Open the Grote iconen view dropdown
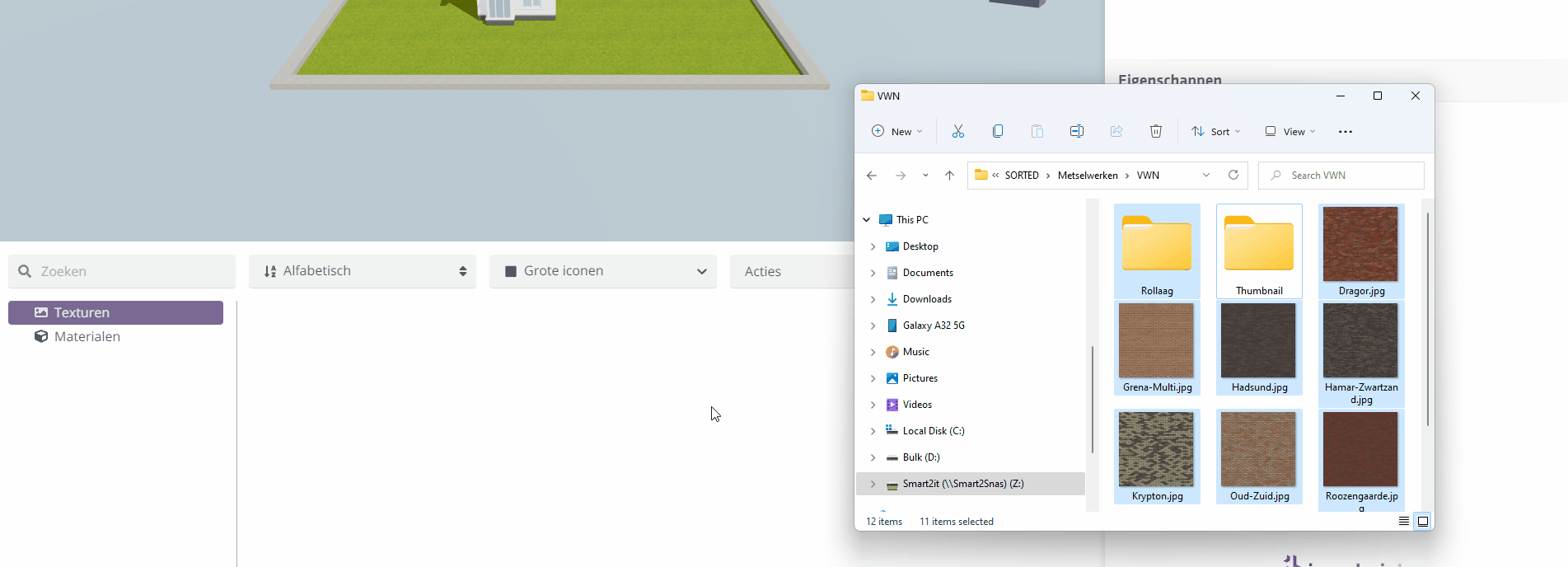Screen dimensions: 1568x567 (603, 271)
